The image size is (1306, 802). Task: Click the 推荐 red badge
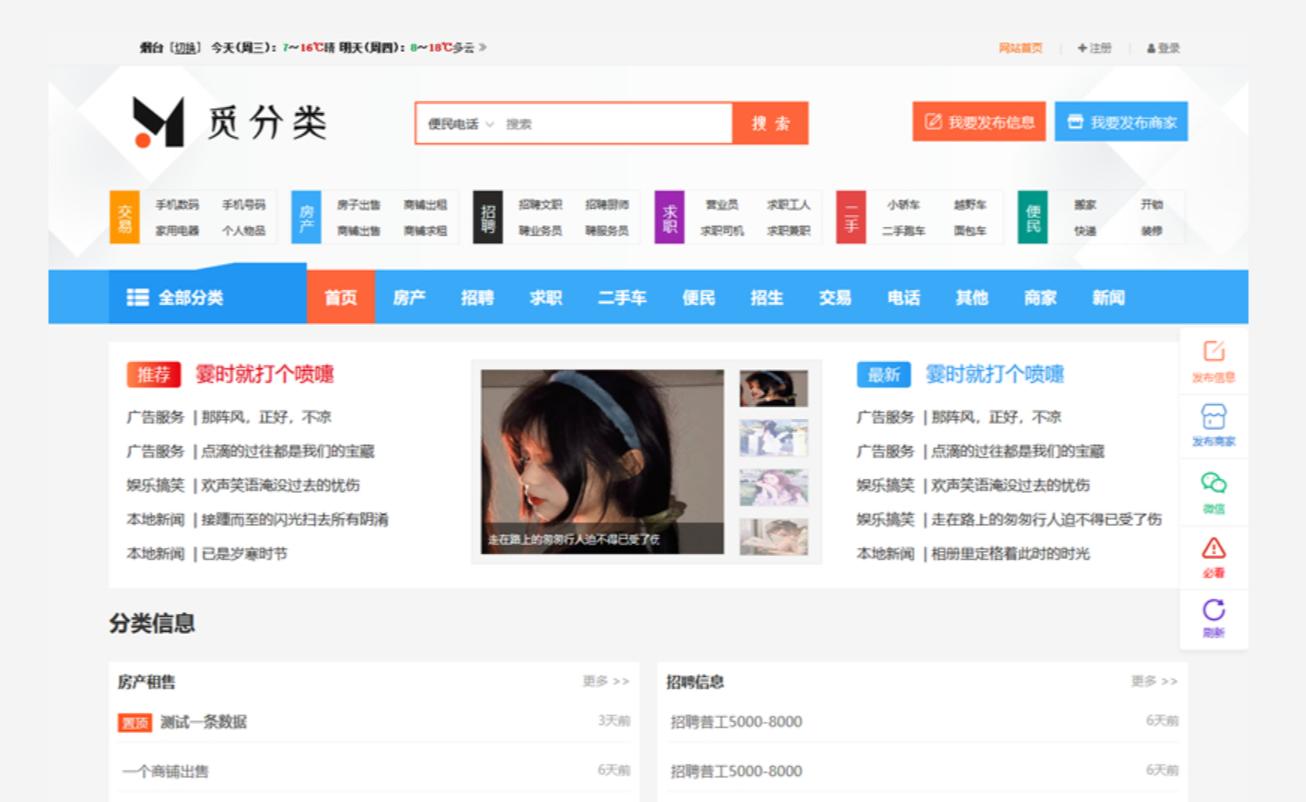(153, 375)
